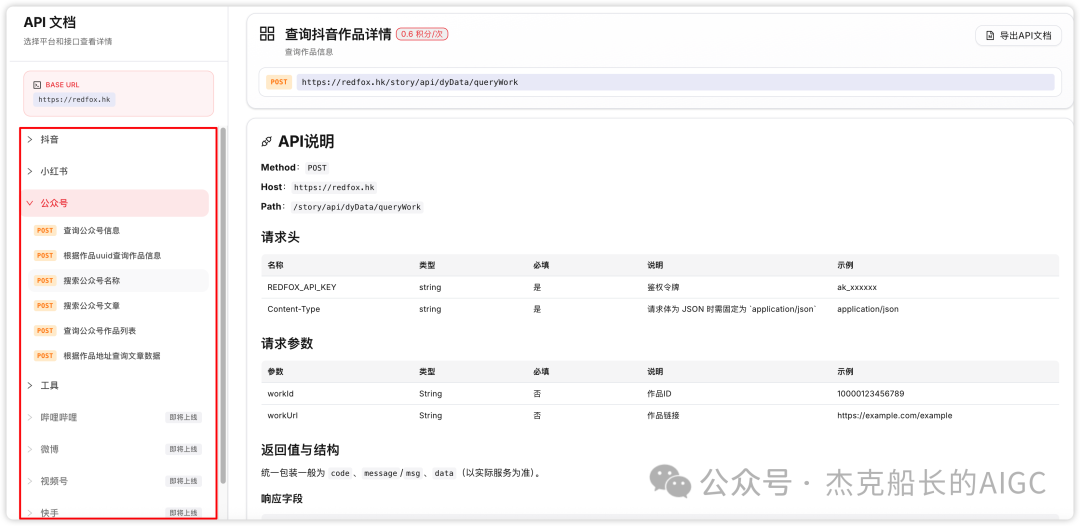Click the example value 10000123456789

tap(871, 394)
